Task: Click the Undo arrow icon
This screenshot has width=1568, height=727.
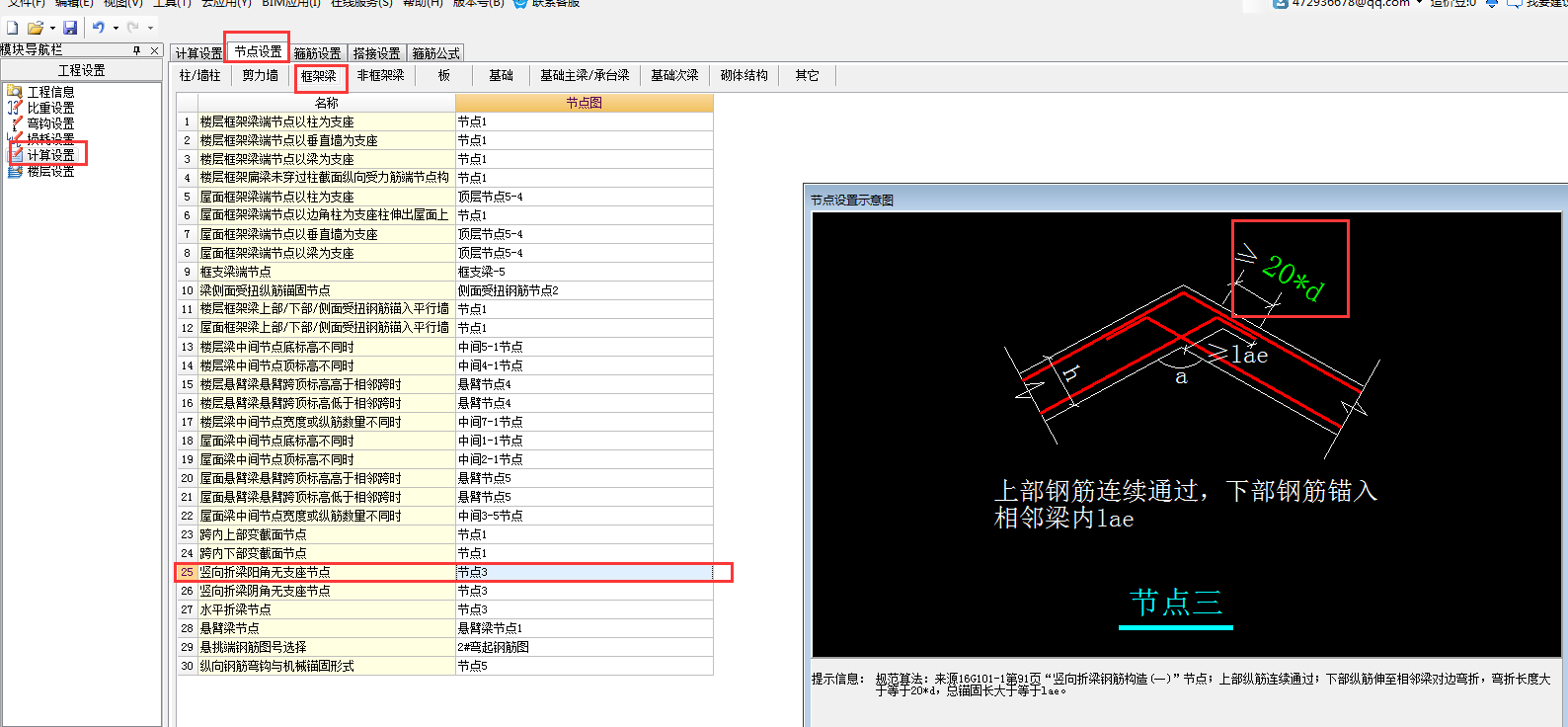Action: coord(99,28)
